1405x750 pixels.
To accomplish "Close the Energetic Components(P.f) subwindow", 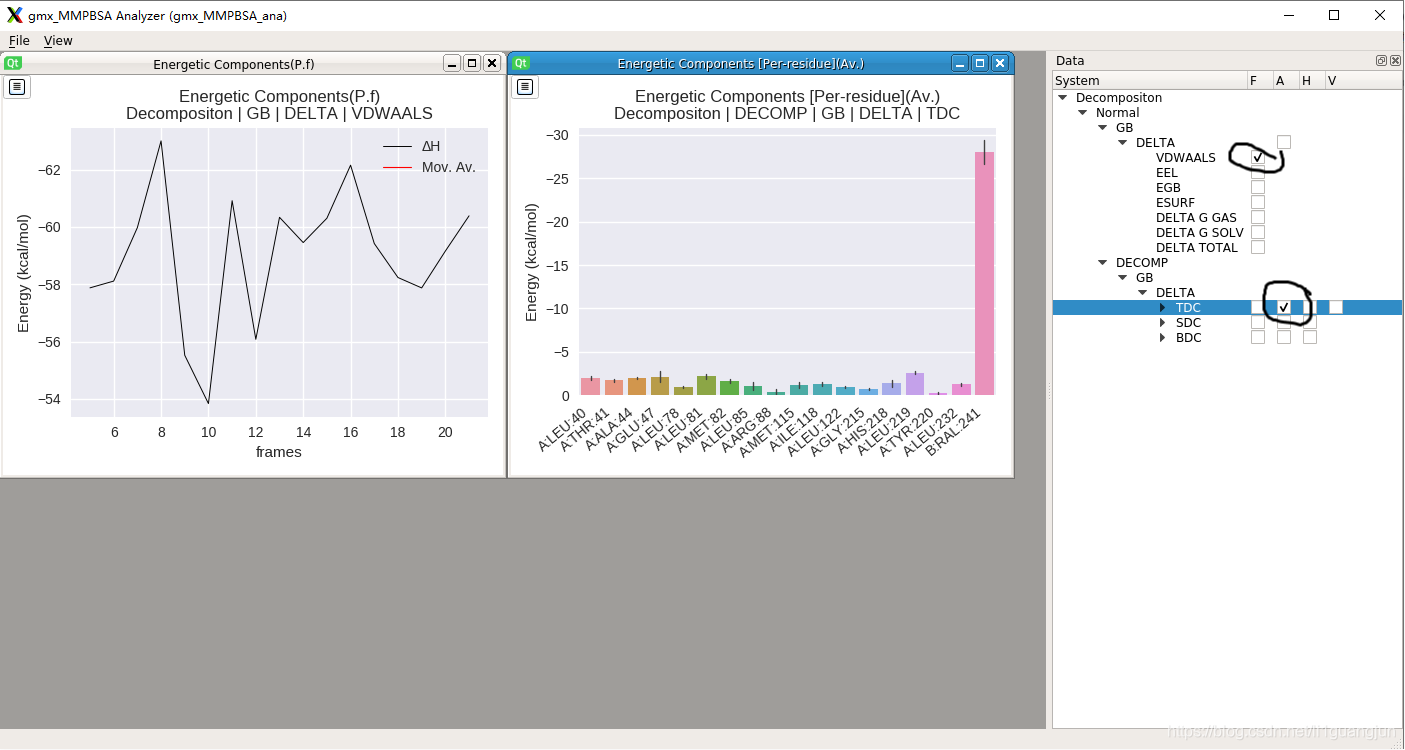I will (492, 63).
